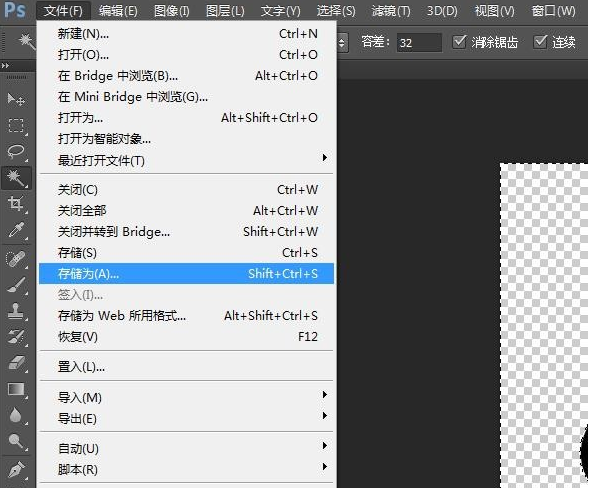Select the Gradient tool
The height and width of the screenshot is (488, 590).
click(x=16, y=389)
